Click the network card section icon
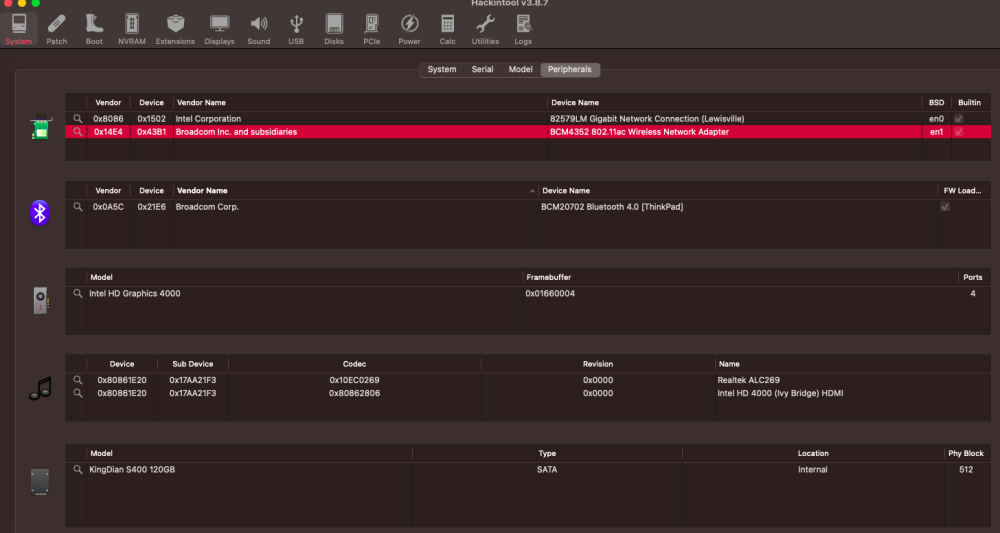This screenshot has height=533, width=1000. [x=40, y=127]
